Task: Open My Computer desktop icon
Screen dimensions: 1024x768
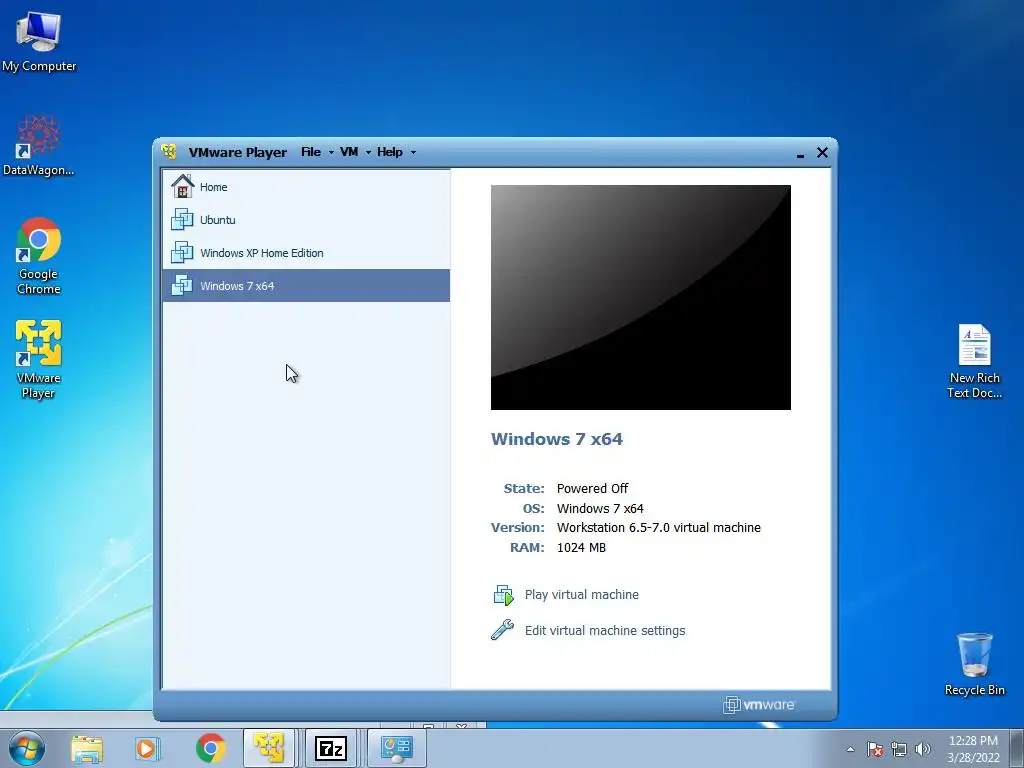Action: click(x=39, y=40)
